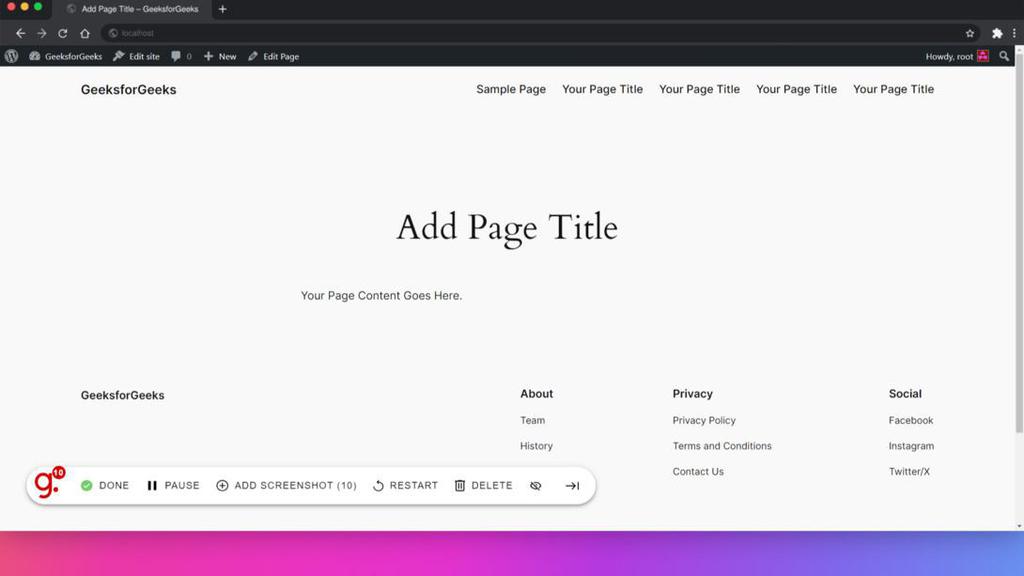The height and width of the screenshot is (576, 1024).
Task: Click the plus New icon in admin bar
Action: click(208, 56)
